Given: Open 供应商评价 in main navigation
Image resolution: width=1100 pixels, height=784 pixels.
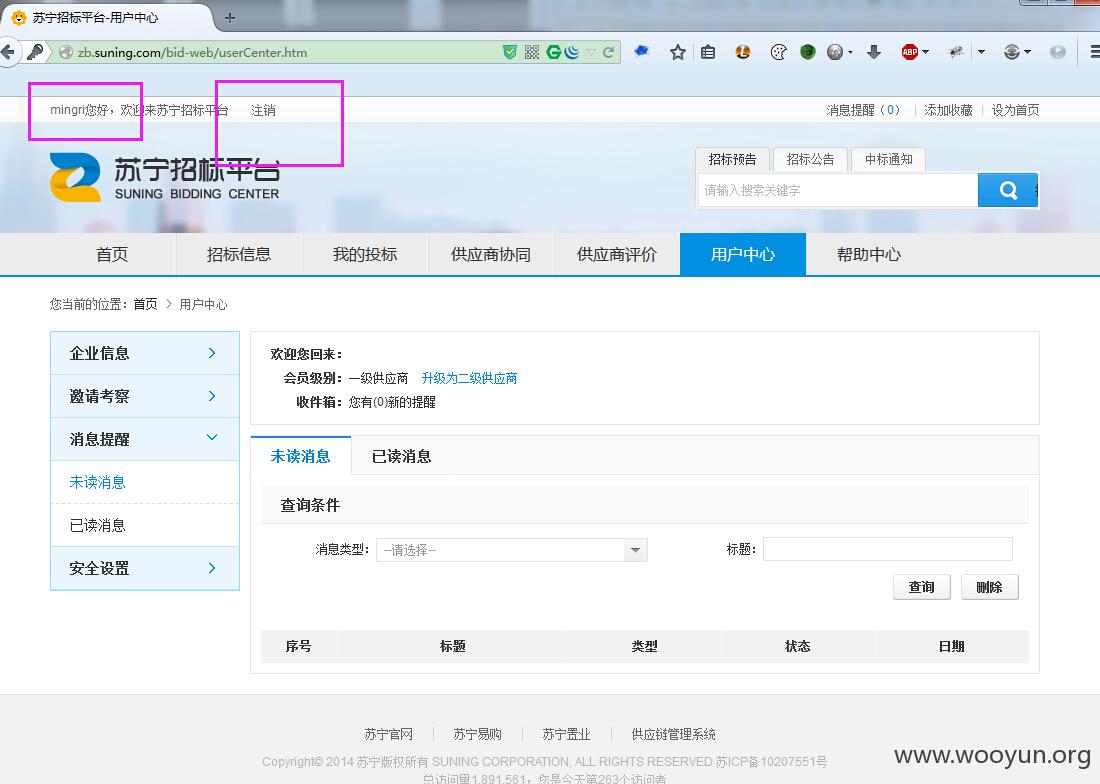Looking at the screenshot, I should tap(617, 255).
